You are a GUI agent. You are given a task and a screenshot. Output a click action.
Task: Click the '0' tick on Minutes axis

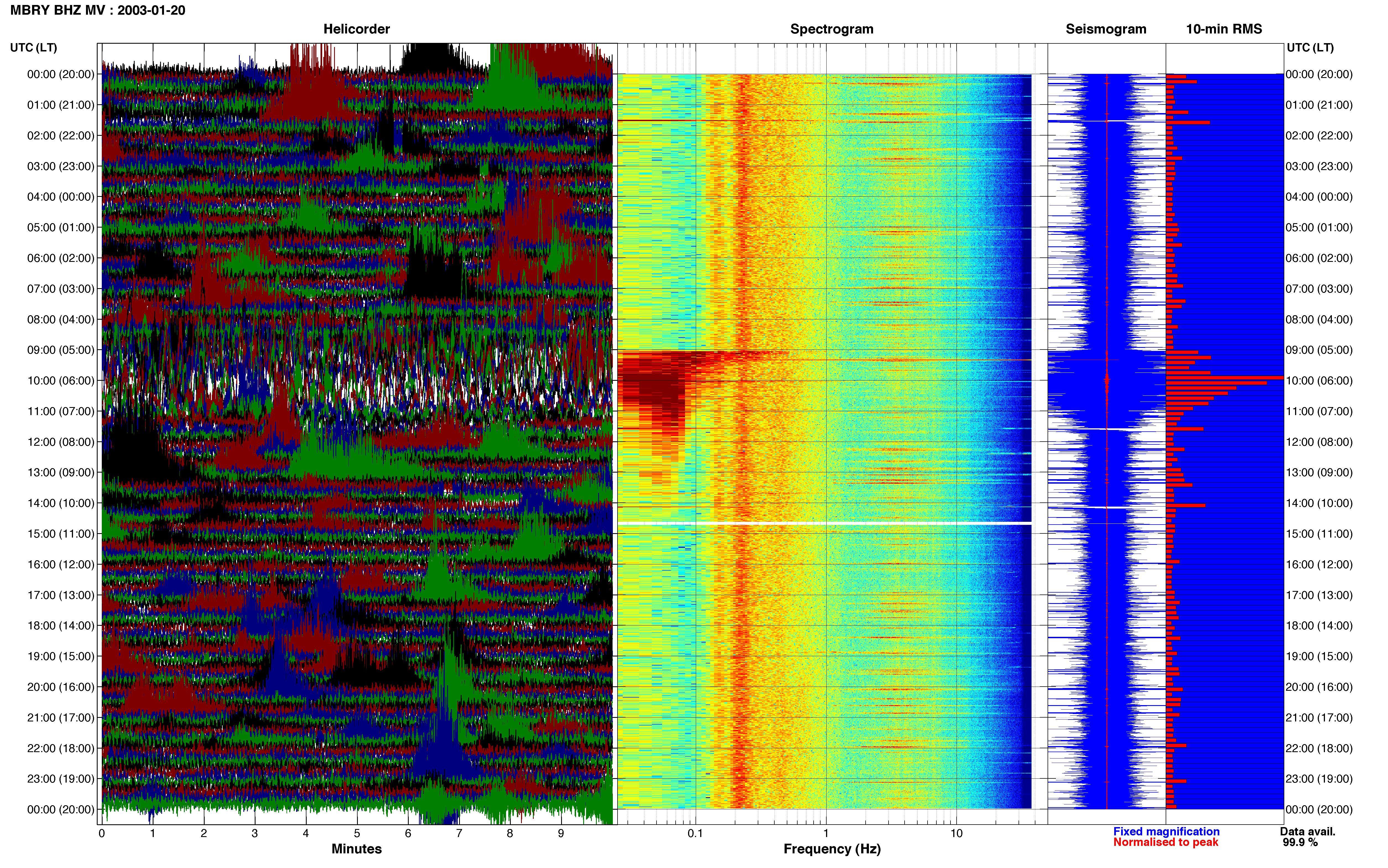point(101,833)
